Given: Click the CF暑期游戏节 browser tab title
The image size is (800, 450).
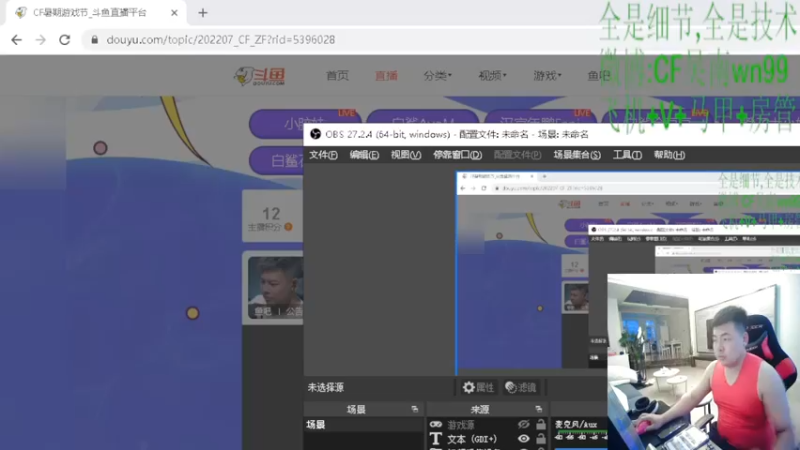Looking at the screenshot, I should pyautogui.click(x=90, y=13).
